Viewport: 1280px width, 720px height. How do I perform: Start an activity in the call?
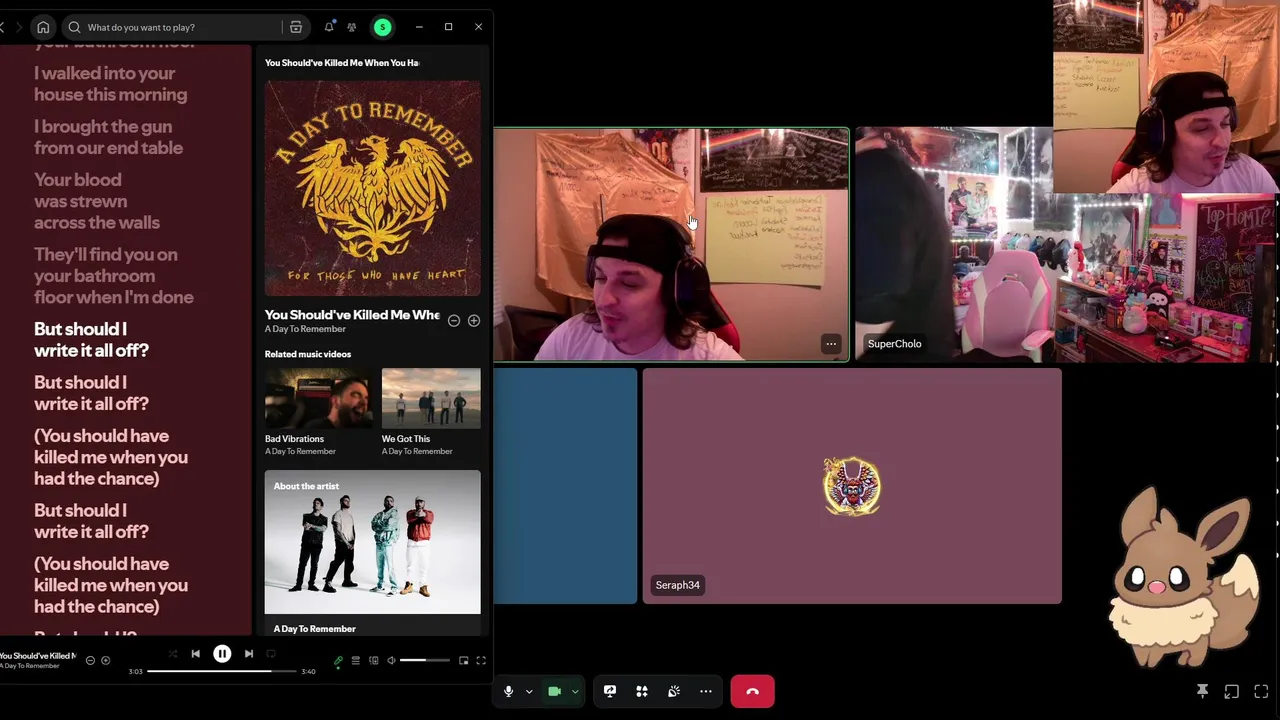642,691
